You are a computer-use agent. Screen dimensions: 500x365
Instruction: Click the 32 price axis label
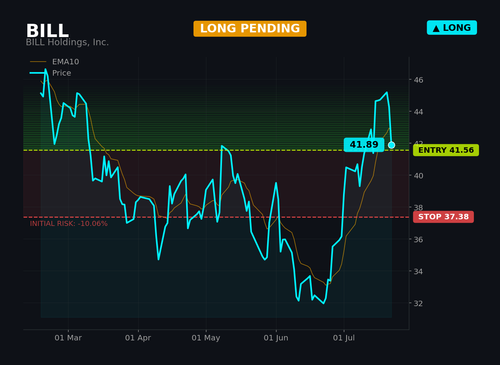tap(418, 304)
